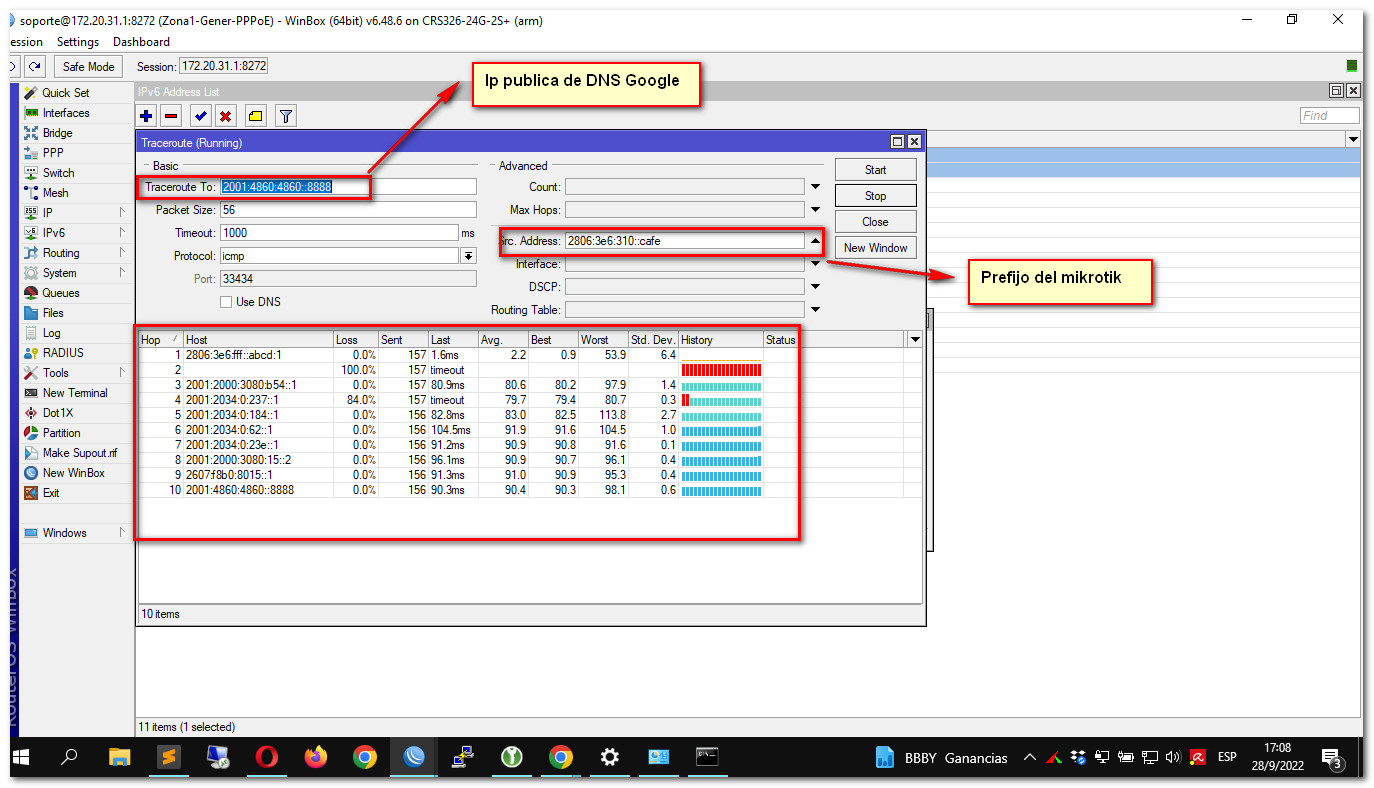Open the Protocol dropdown

pos(468,257)
